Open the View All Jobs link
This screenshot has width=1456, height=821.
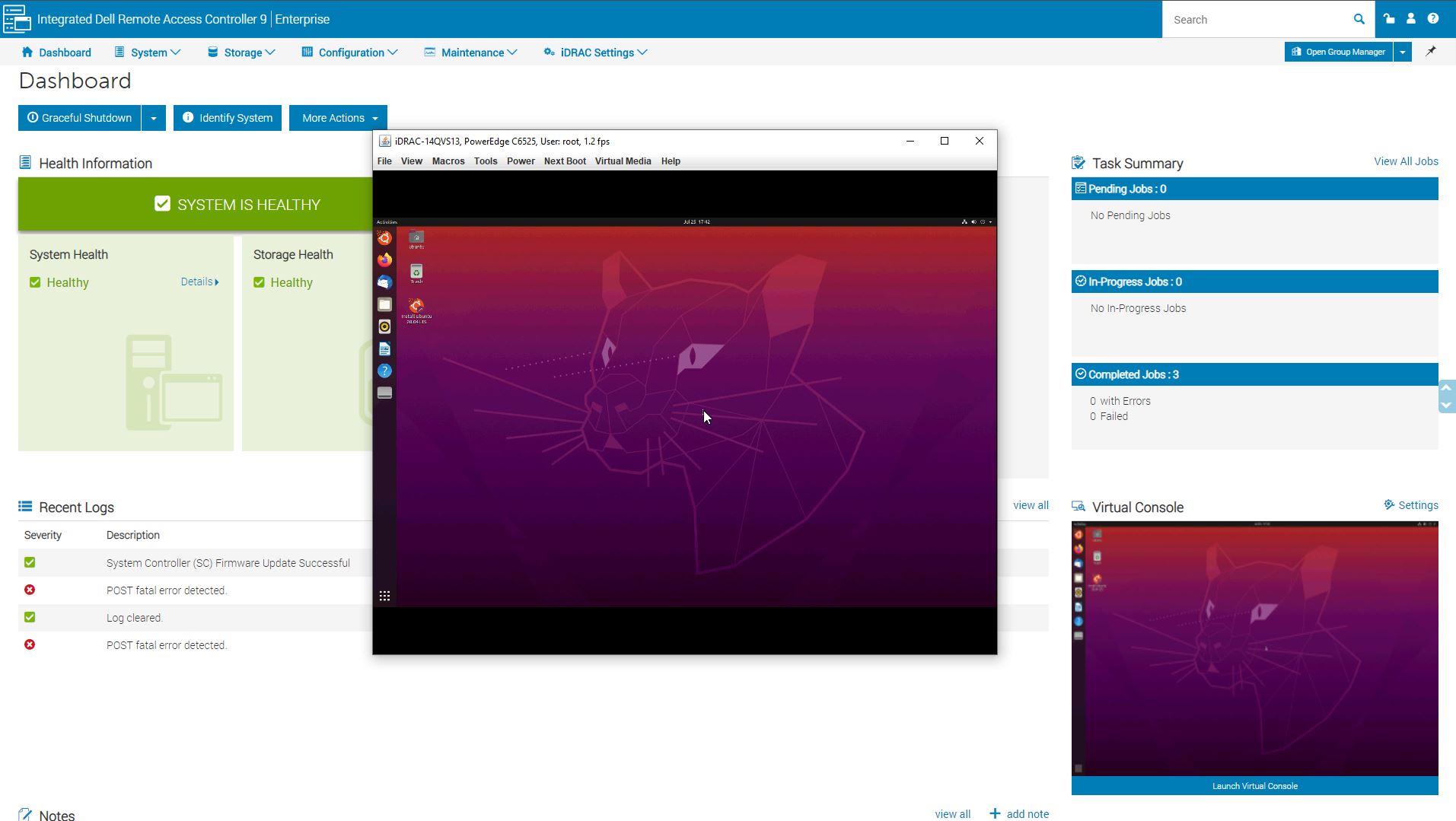click(1405, 161)
